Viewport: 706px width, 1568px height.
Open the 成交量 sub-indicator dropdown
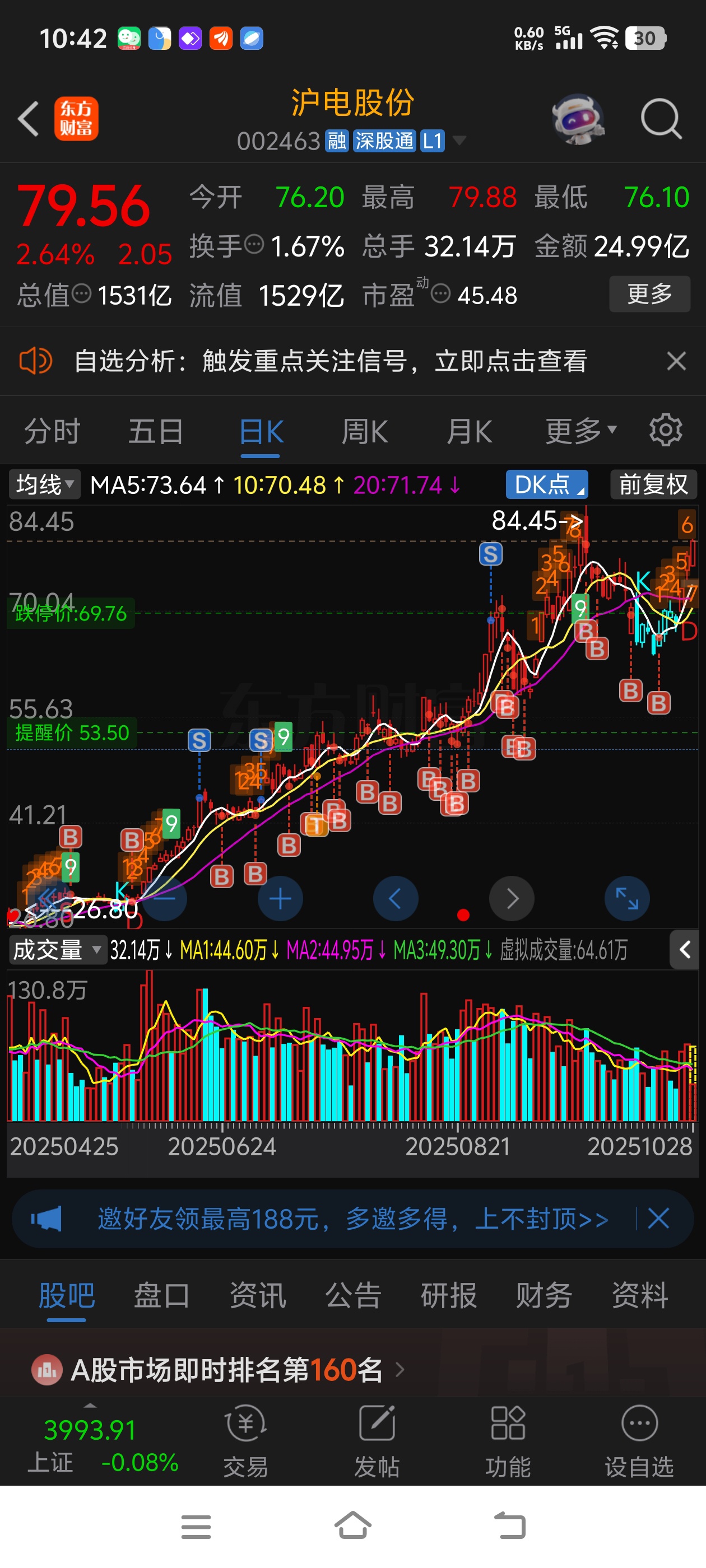click(57, 950)
